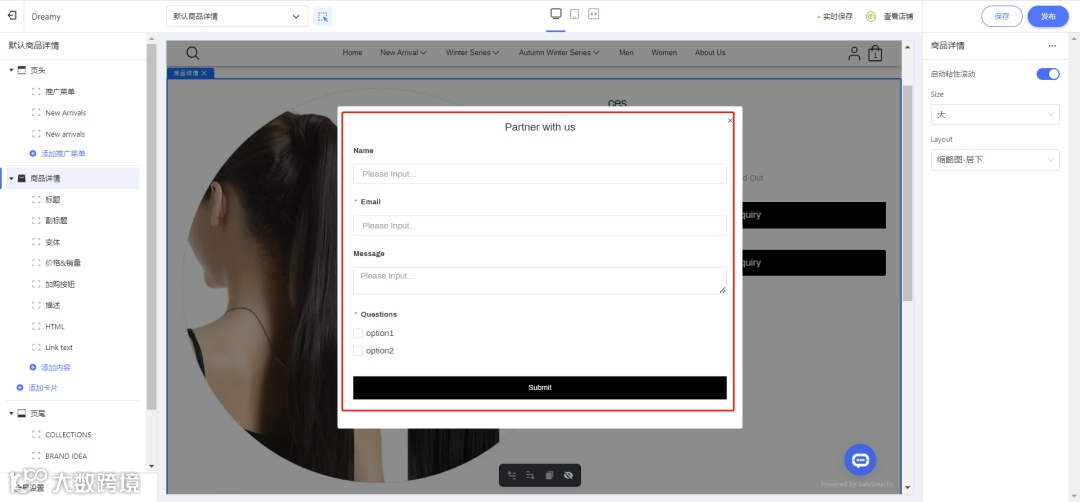Viewport: 1080px width, 502px height.
Task: Close the Partner with us popup
Action: [x=730, y=121]
